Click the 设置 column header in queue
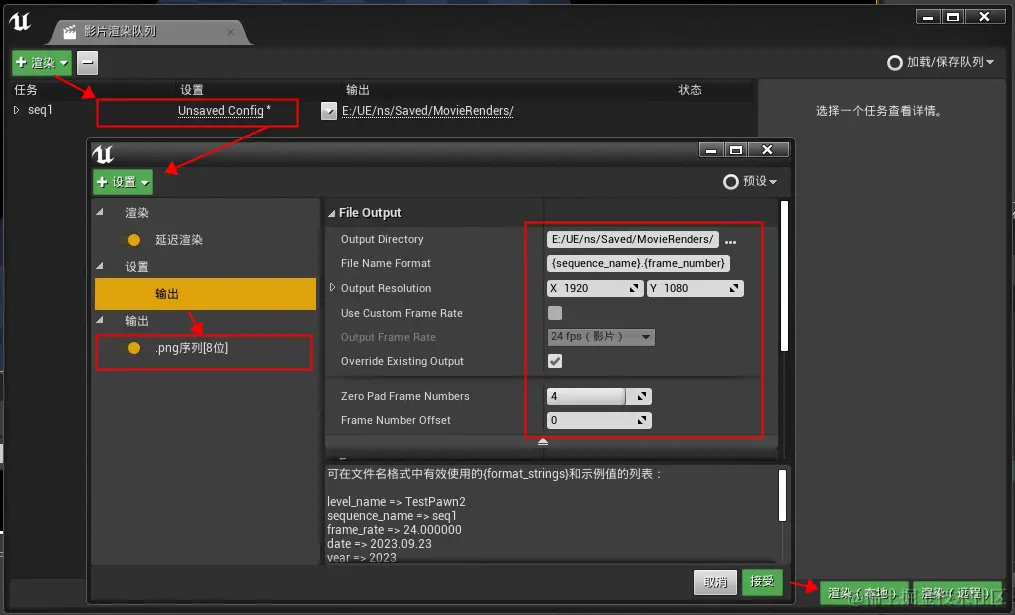Image resolution: width=1015 pixels, height=615 pixels. pyautogui.click(x=192, y=90)
